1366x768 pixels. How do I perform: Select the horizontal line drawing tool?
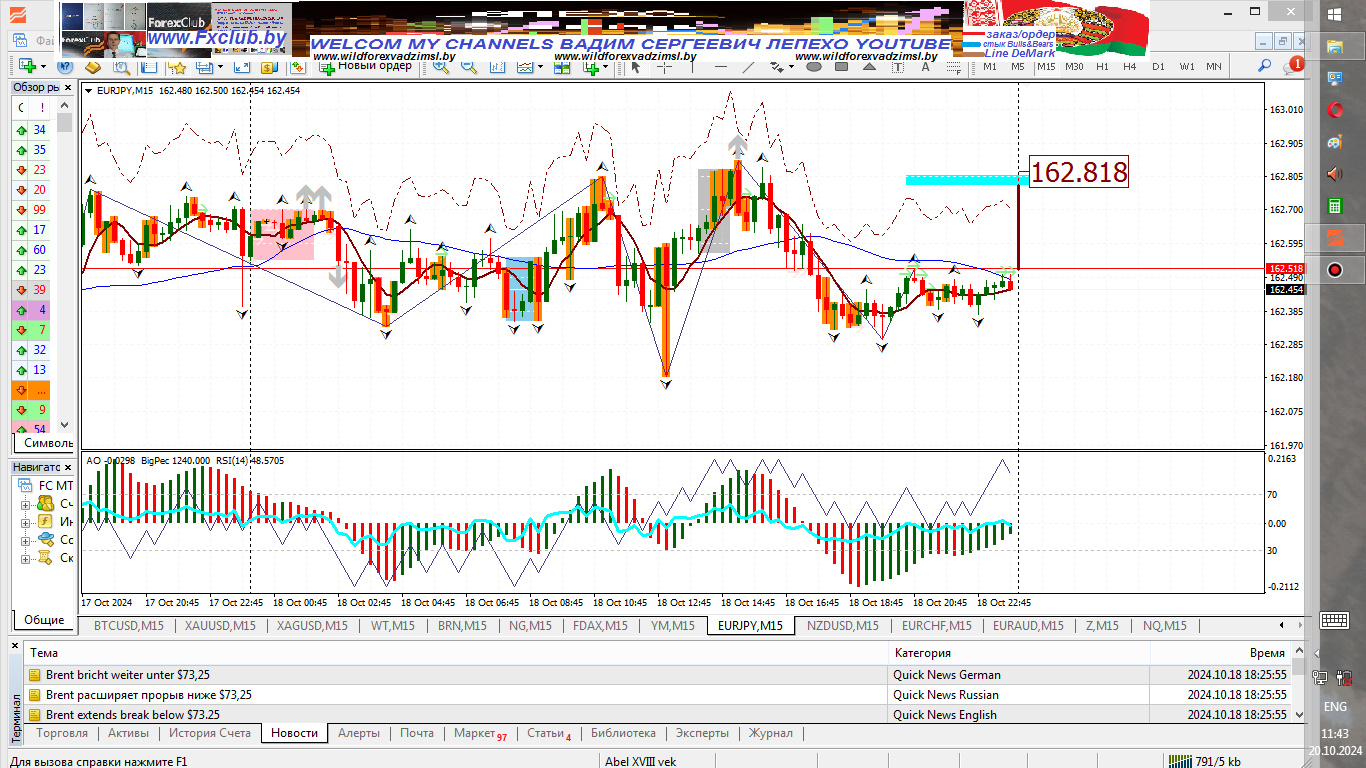tap(720, 67)
